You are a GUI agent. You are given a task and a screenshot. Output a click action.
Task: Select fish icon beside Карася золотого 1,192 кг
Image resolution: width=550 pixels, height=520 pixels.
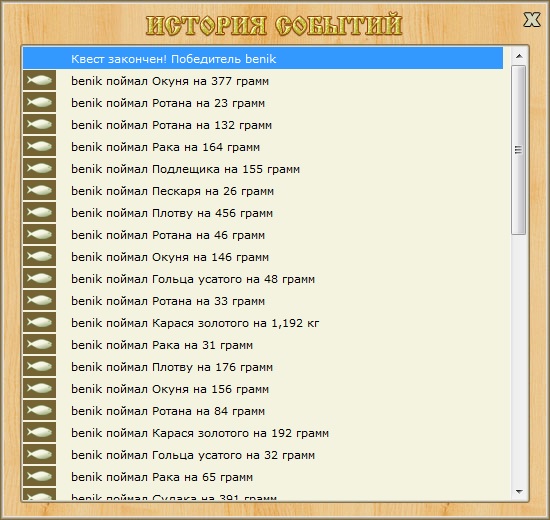39,322
